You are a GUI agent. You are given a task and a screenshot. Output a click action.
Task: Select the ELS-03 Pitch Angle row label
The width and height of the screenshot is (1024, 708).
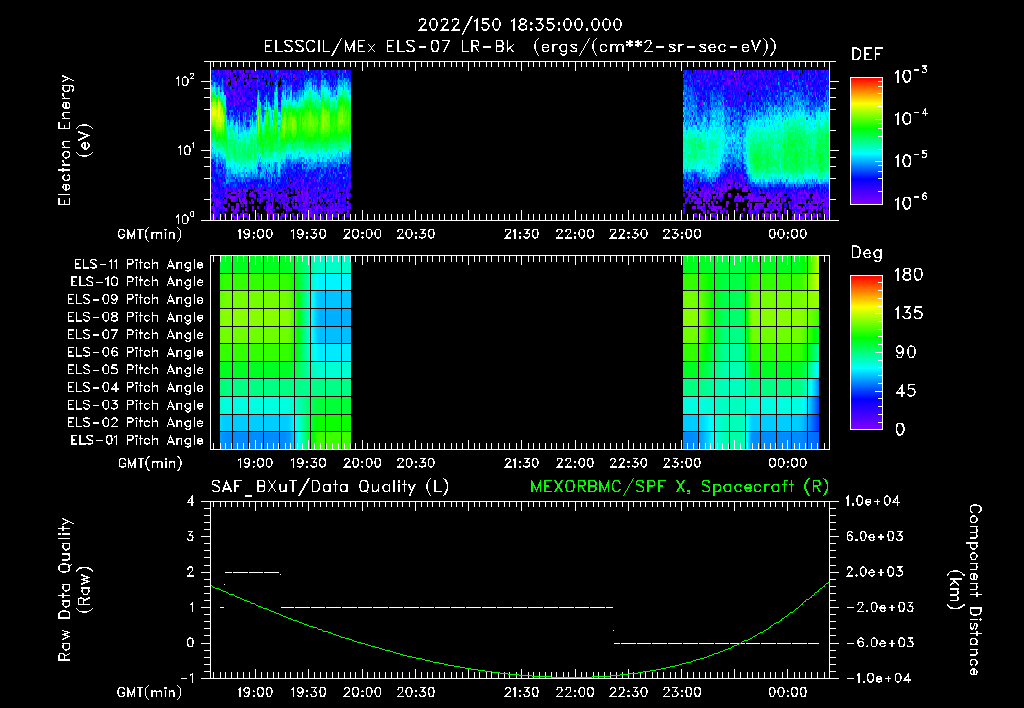pyautogui.click(x=136, y=405)
